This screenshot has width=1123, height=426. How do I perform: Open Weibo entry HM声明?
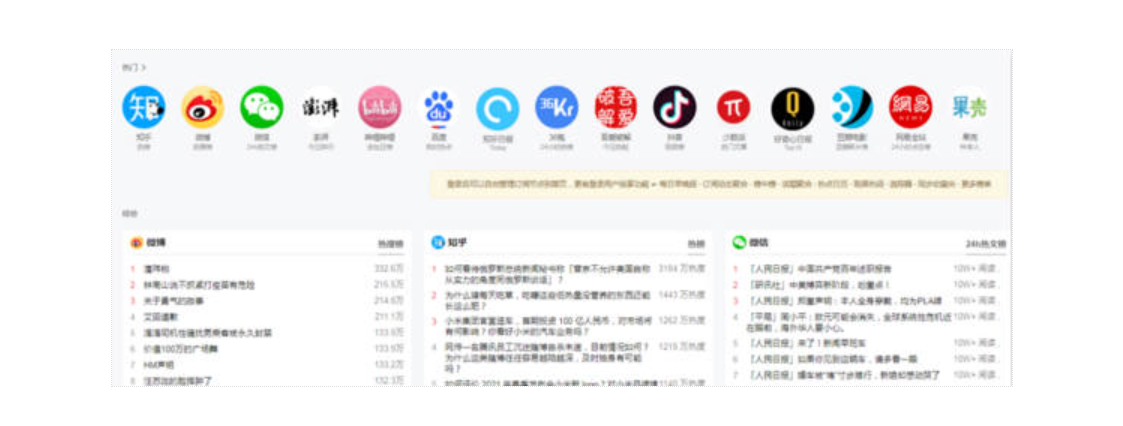tap(159, 364)
